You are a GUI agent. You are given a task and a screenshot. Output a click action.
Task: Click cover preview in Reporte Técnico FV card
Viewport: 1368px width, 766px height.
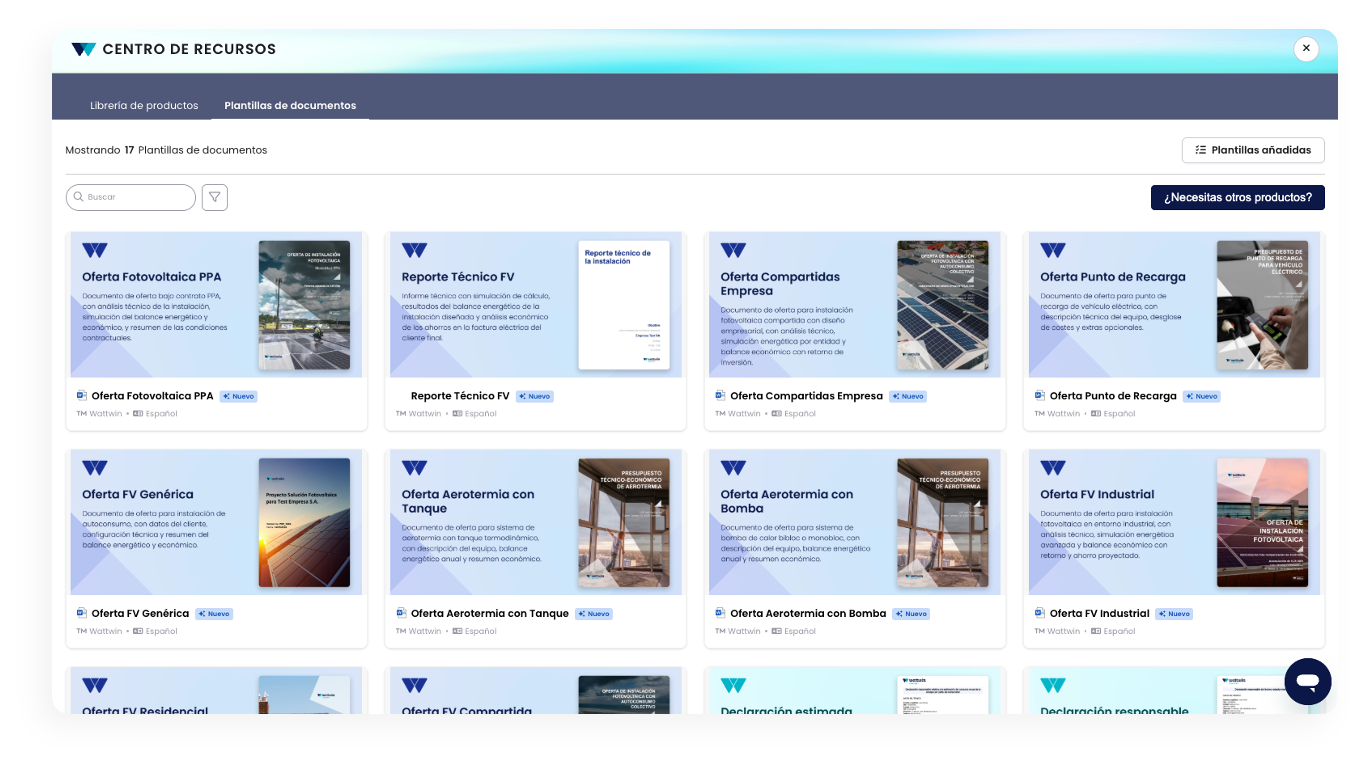(x=624, y=305)
